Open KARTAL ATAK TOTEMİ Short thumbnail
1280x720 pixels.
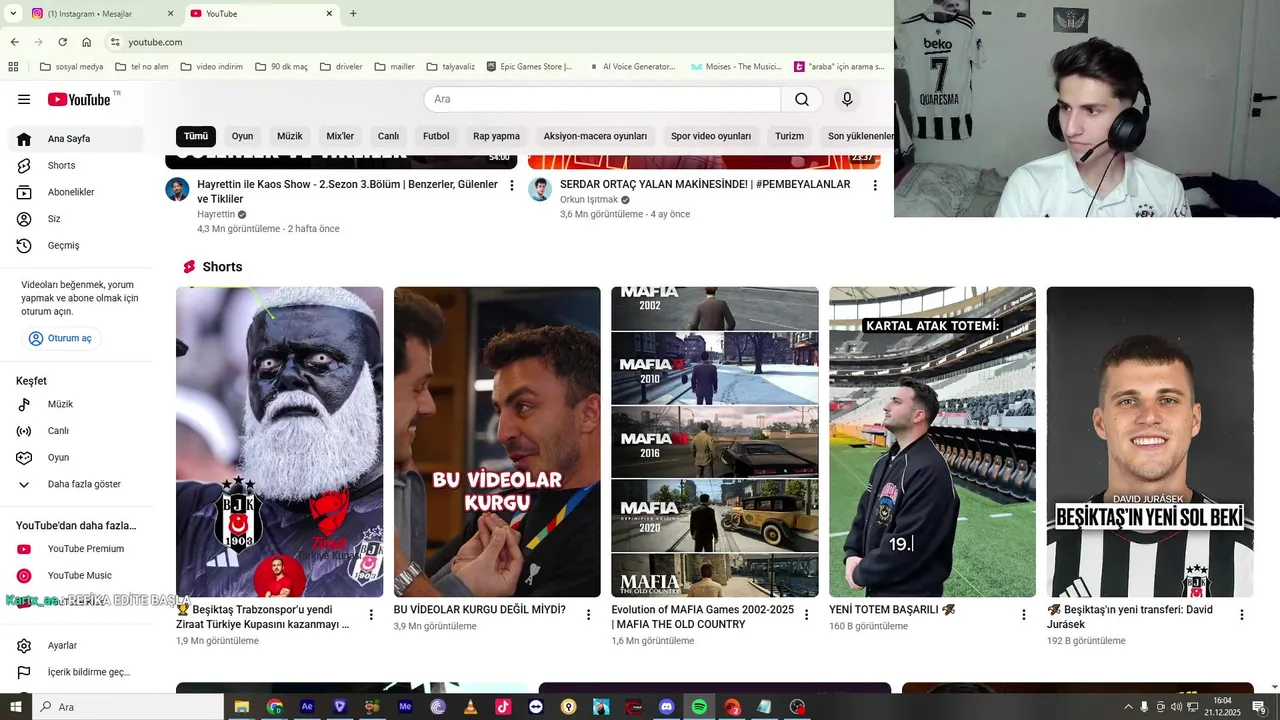932,442
